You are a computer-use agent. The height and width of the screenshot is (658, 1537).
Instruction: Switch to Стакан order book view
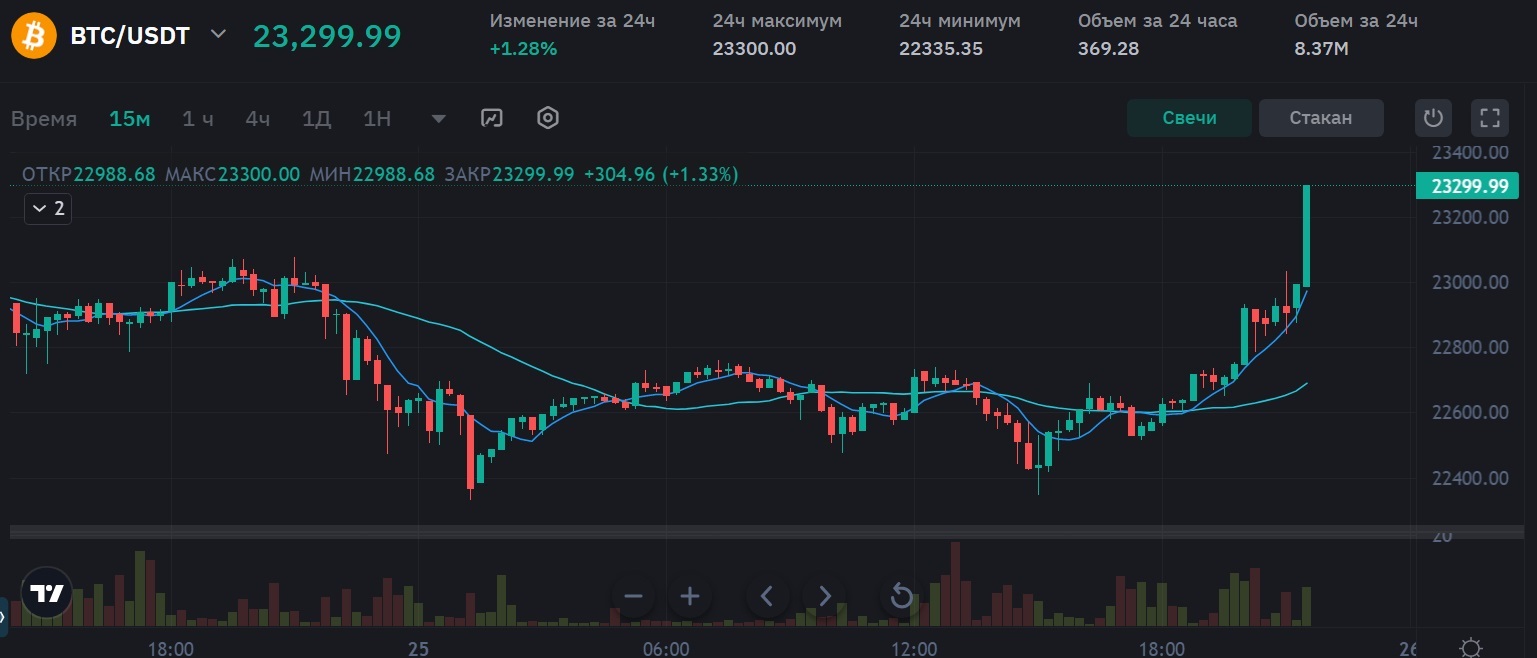tap(1320, 118)
